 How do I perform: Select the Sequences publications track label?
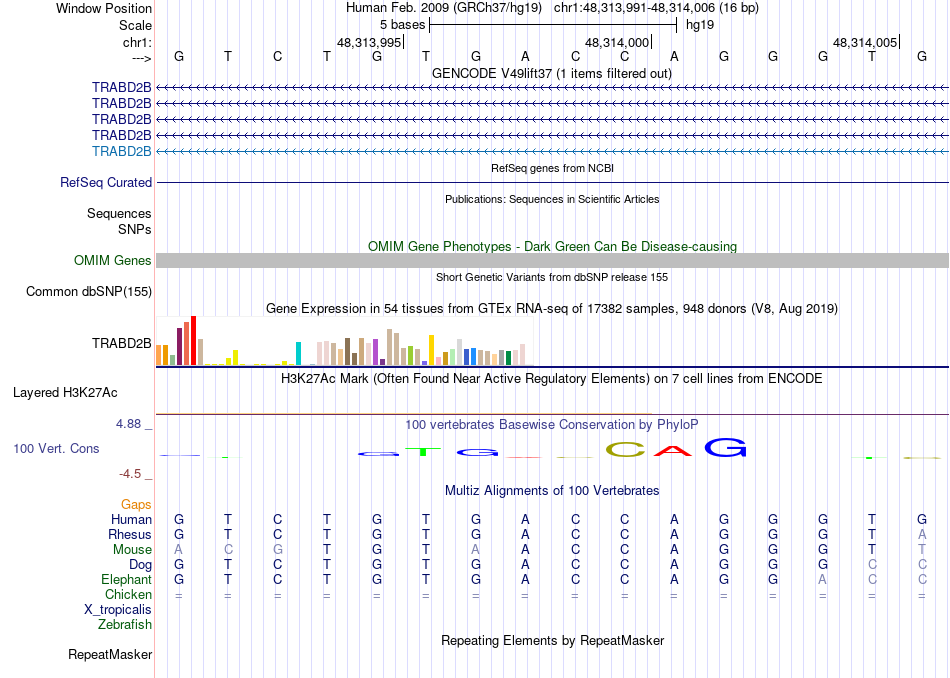[119, 213]
